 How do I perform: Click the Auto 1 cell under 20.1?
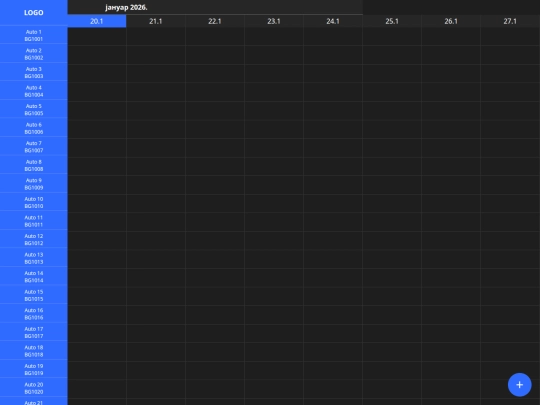click(97, 36)
